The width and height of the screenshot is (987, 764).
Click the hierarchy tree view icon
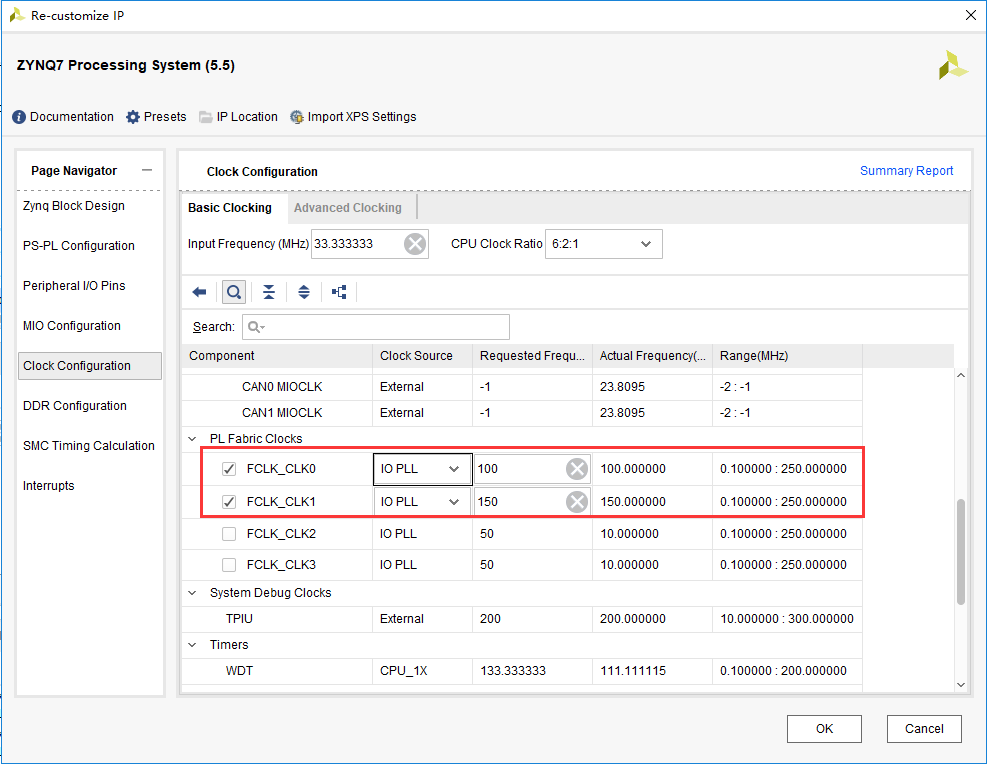coord(339,292)
